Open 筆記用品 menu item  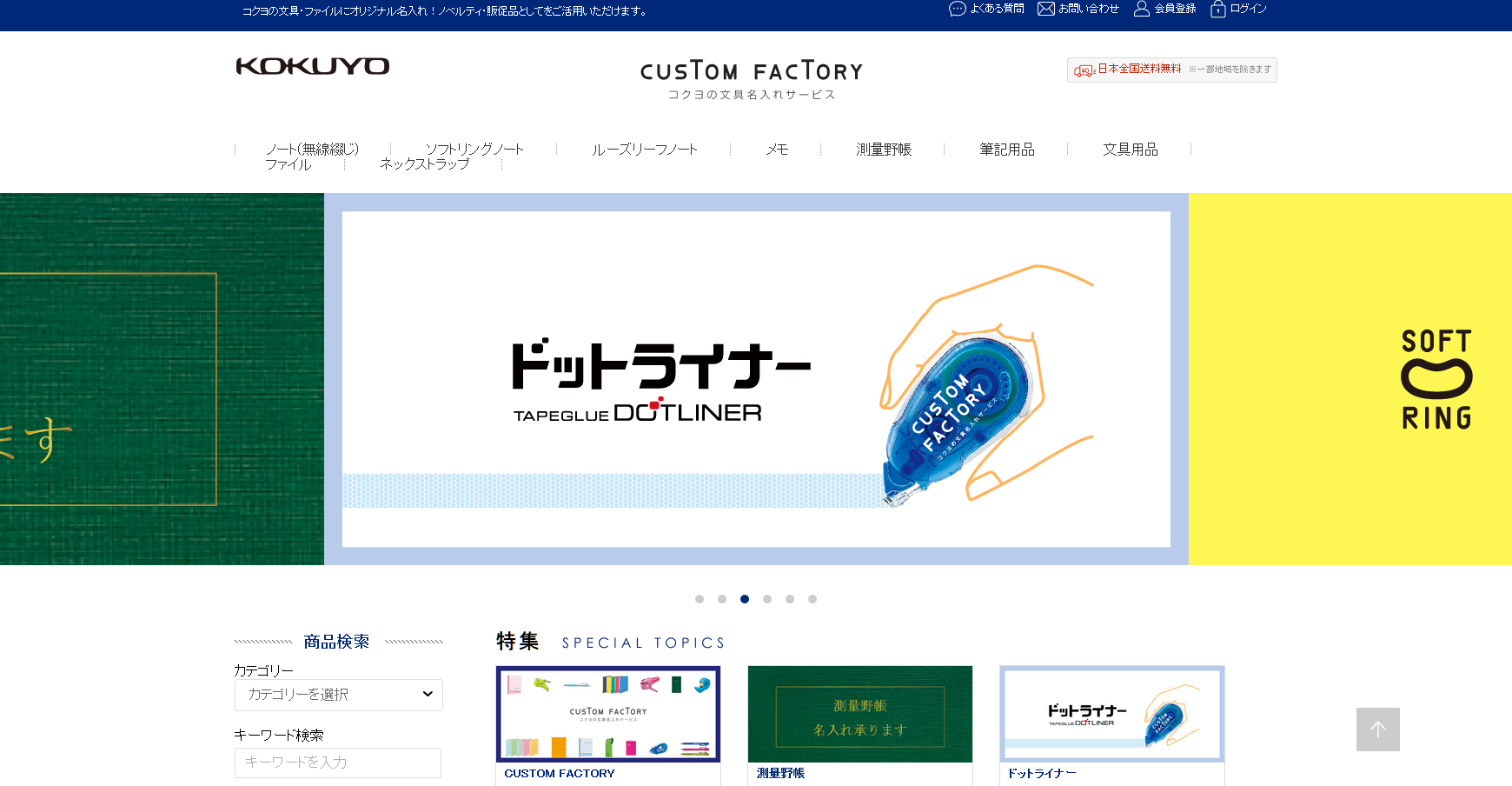[1007, 150]
